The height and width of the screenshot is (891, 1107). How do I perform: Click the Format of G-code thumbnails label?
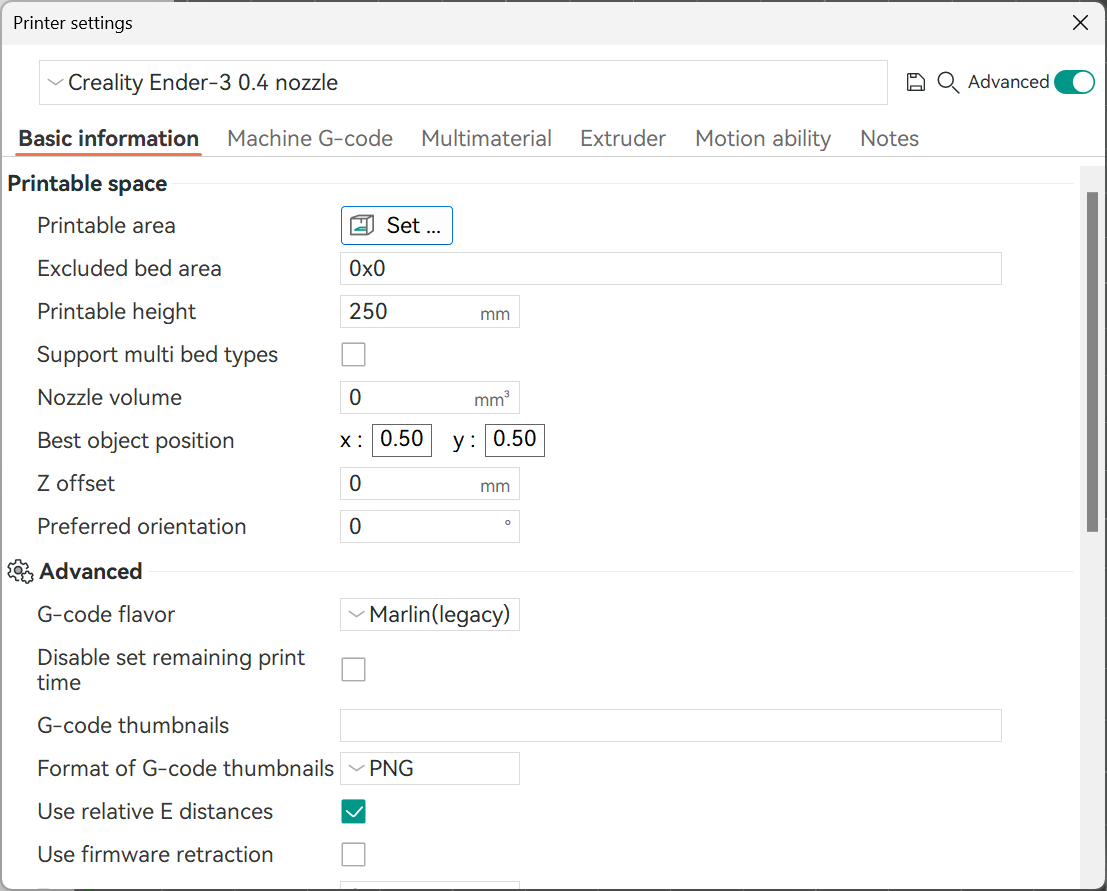[186, 768]
